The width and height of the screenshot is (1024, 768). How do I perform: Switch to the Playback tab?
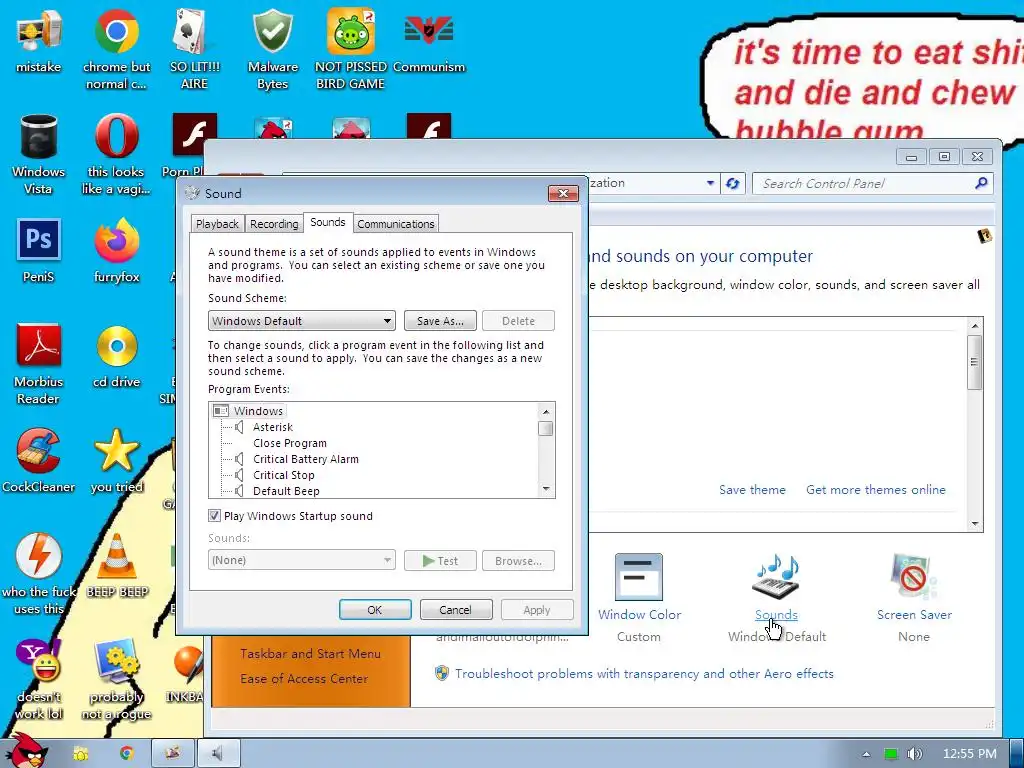point(217,224)
